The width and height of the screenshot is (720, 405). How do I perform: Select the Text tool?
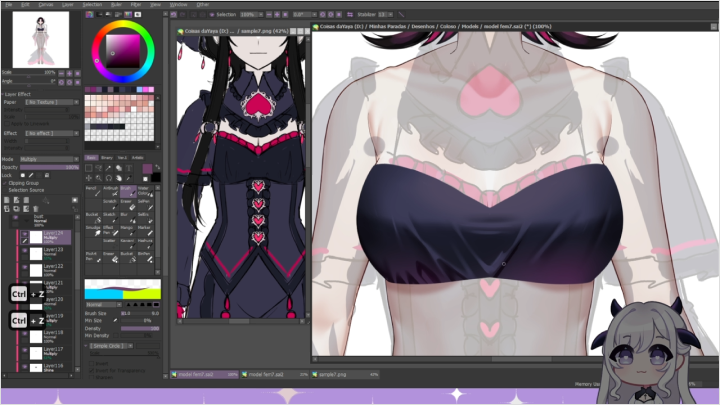point(129,168)
